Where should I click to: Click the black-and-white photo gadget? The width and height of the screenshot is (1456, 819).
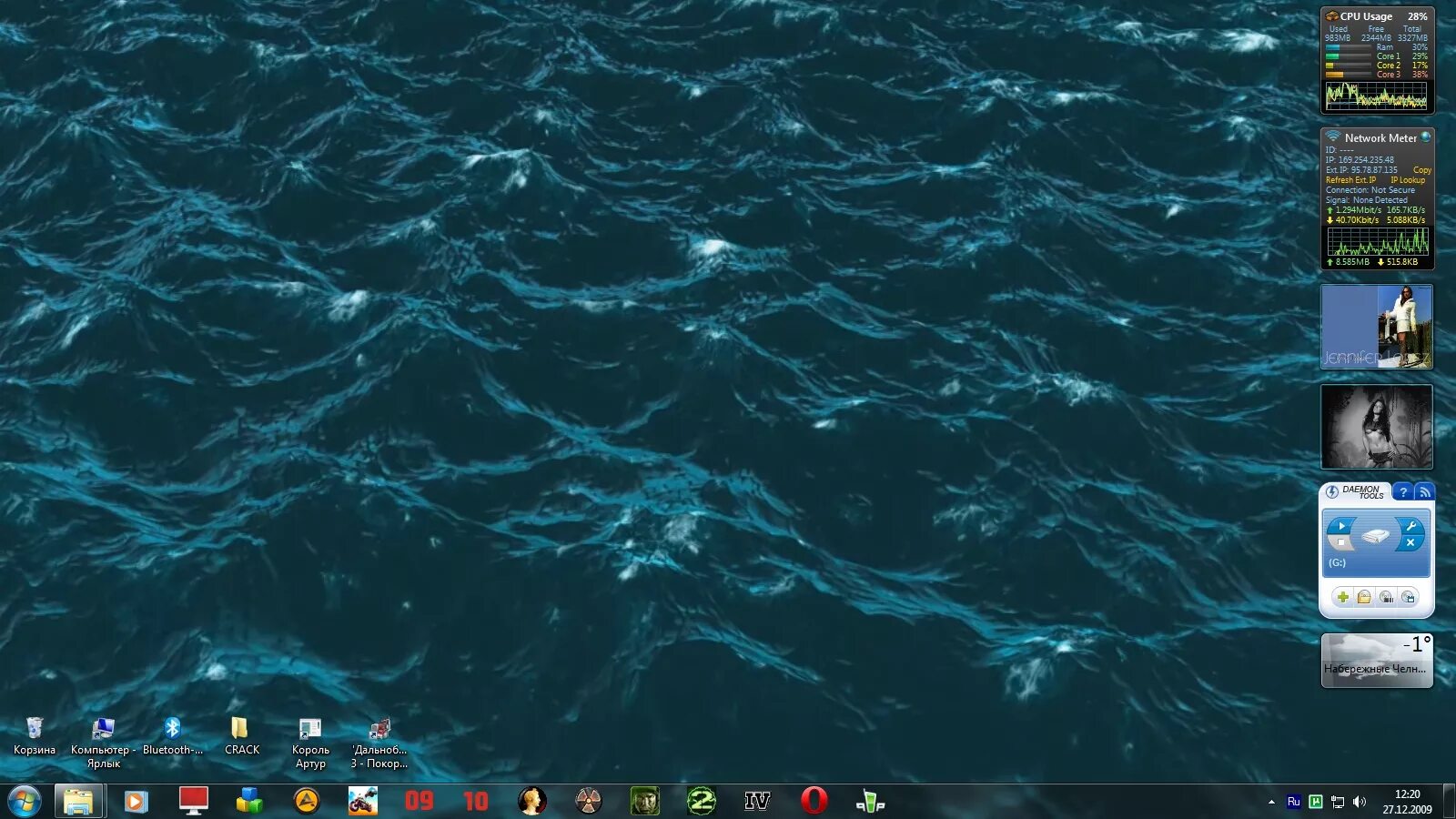pos(1377,427)
